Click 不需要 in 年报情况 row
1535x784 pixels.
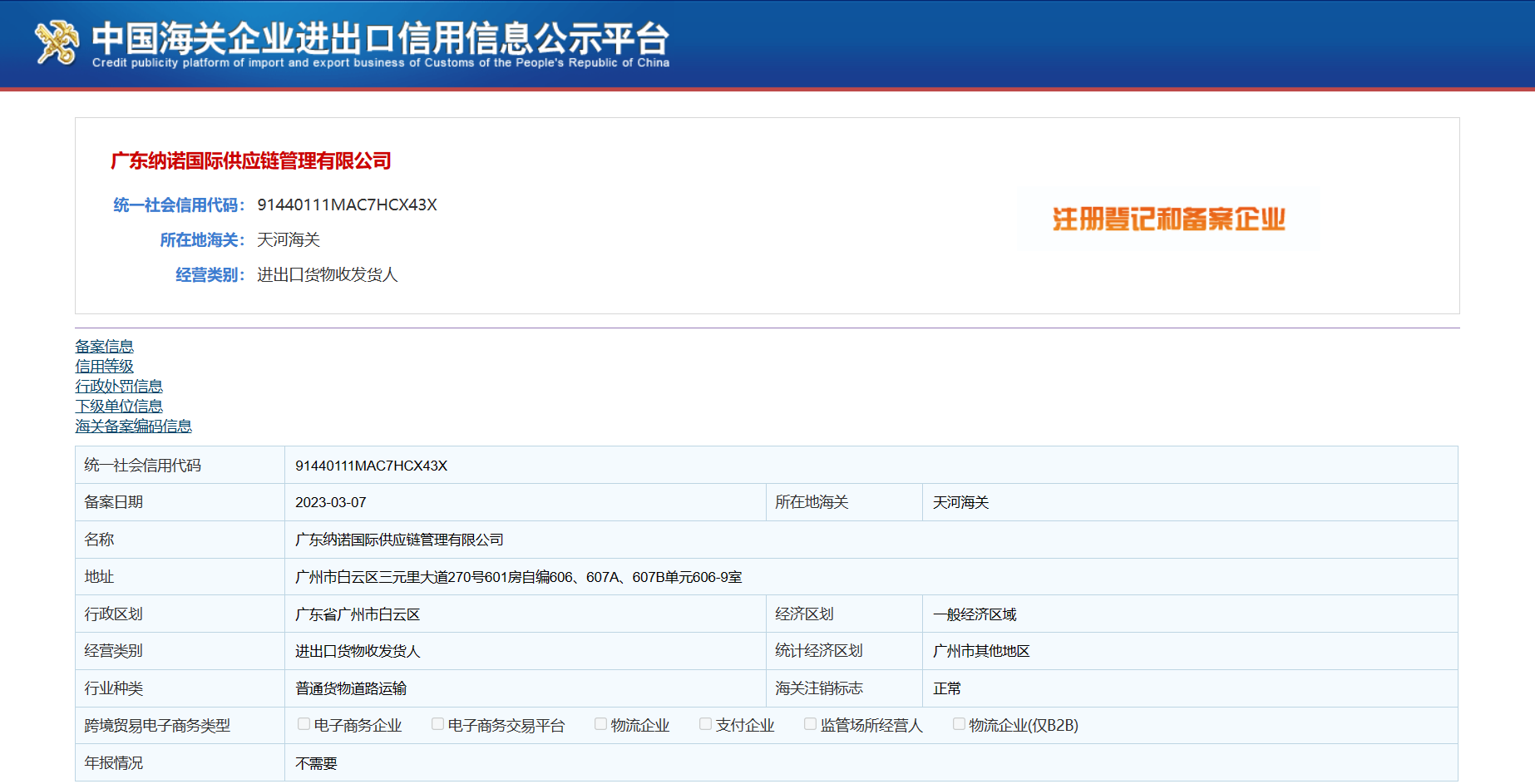316,763
